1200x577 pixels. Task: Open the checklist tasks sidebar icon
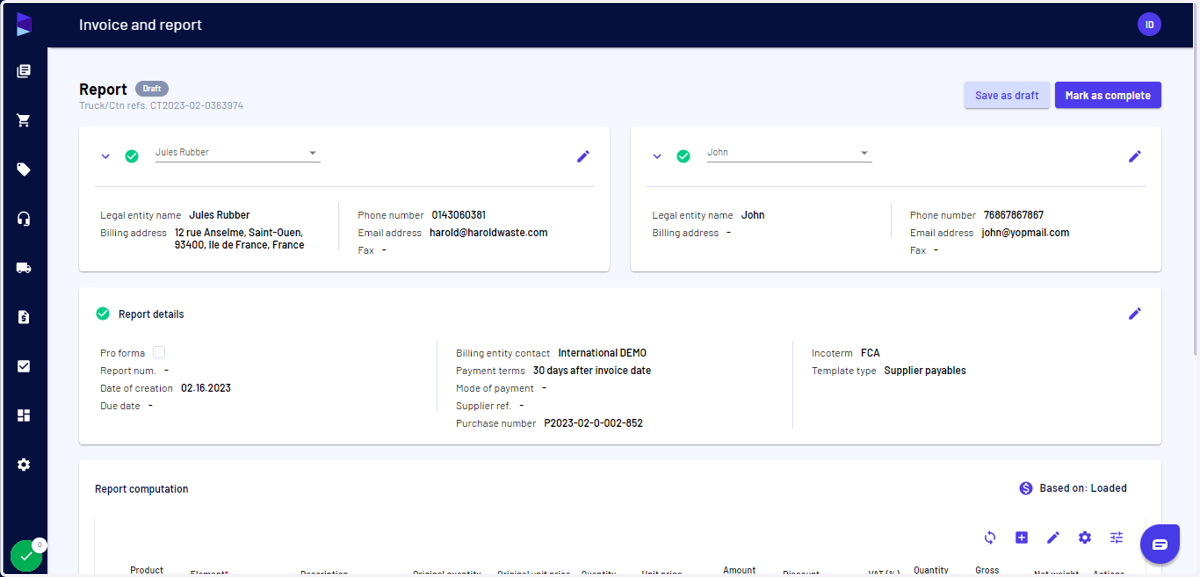tap(24, 366)
